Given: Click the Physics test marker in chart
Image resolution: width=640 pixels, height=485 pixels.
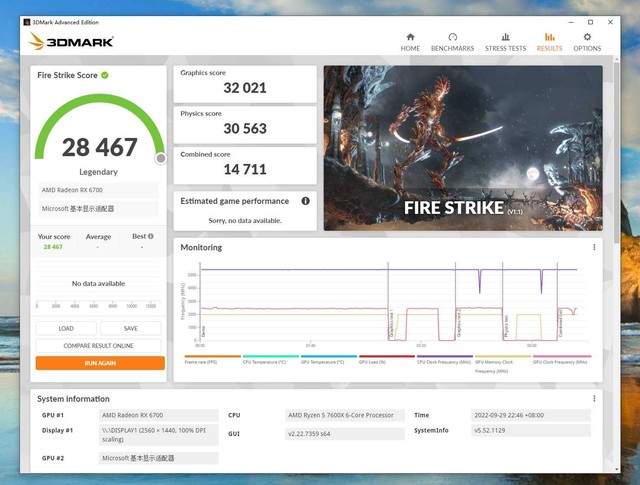Looking at the screenshot, I should pos(506,326).
